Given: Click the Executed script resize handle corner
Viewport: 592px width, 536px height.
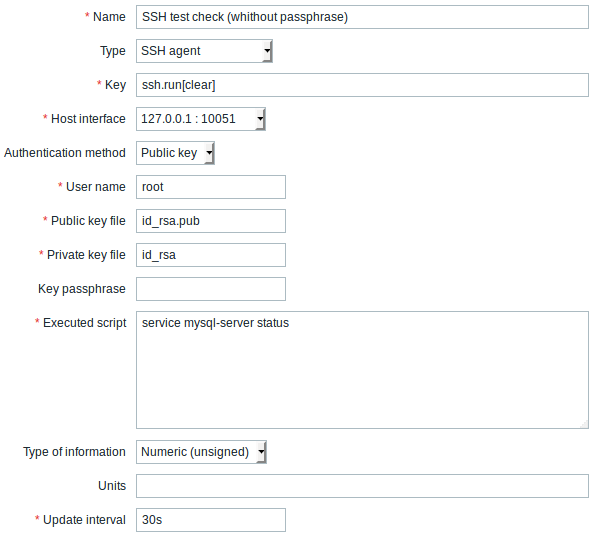Looking at the screenshot, I should pyautogui.click(x=584, y=425).
